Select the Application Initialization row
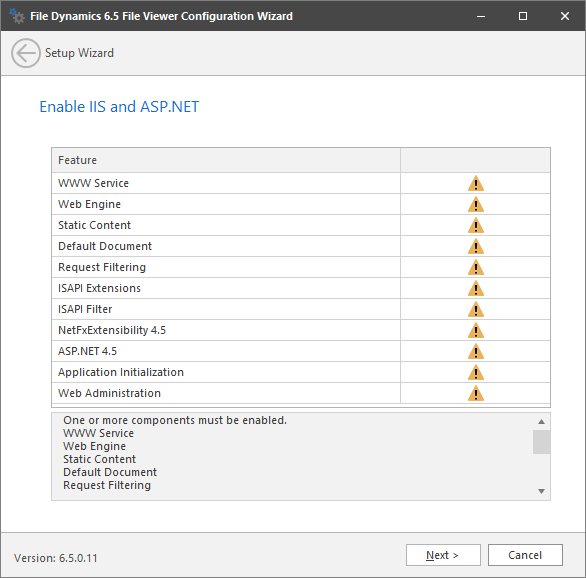The width and height of the screenshot is (586, 578). [301, 372]
